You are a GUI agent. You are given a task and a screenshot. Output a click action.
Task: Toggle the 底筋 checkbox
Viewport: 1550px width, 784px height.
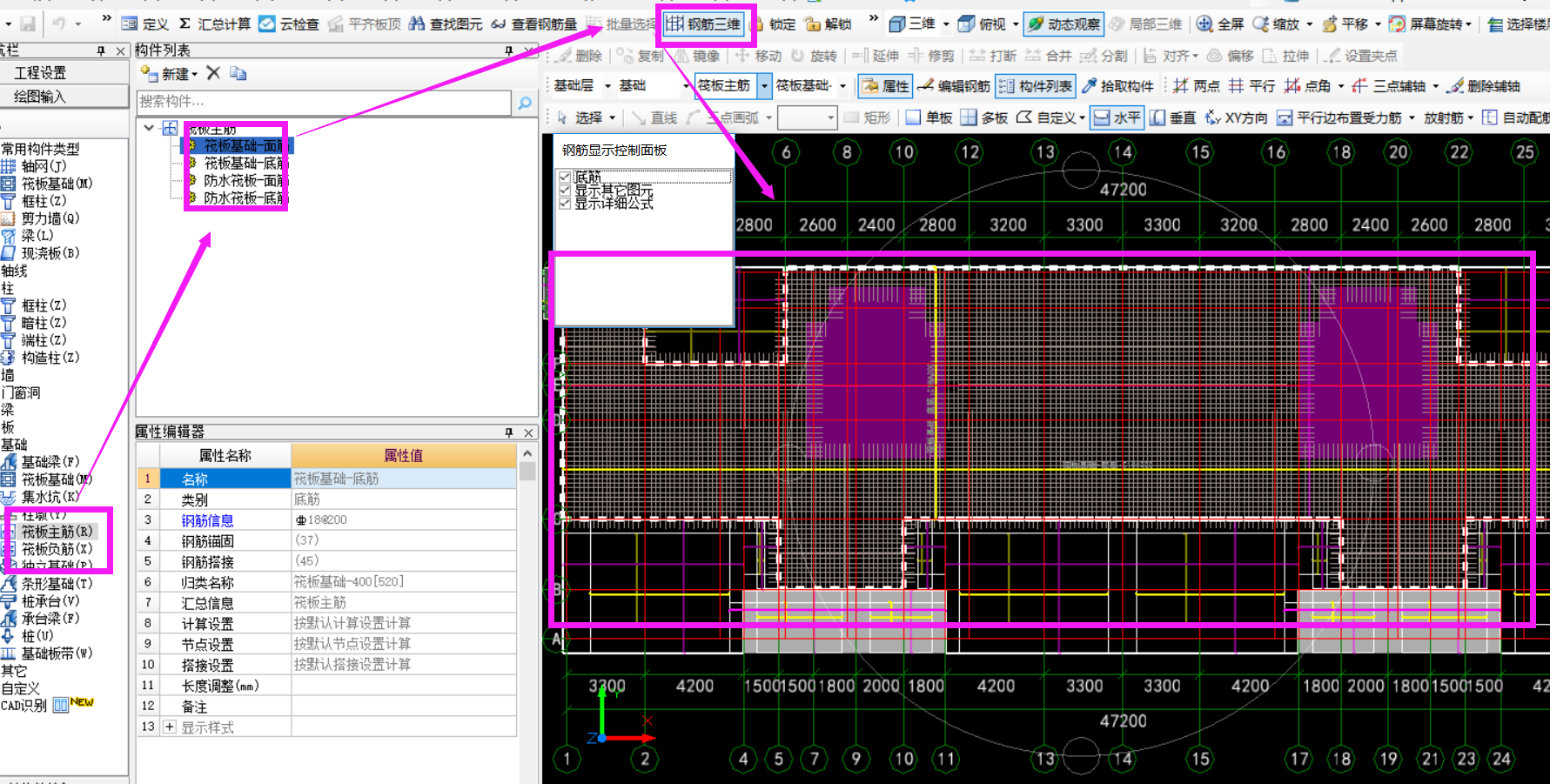point(565,177)
